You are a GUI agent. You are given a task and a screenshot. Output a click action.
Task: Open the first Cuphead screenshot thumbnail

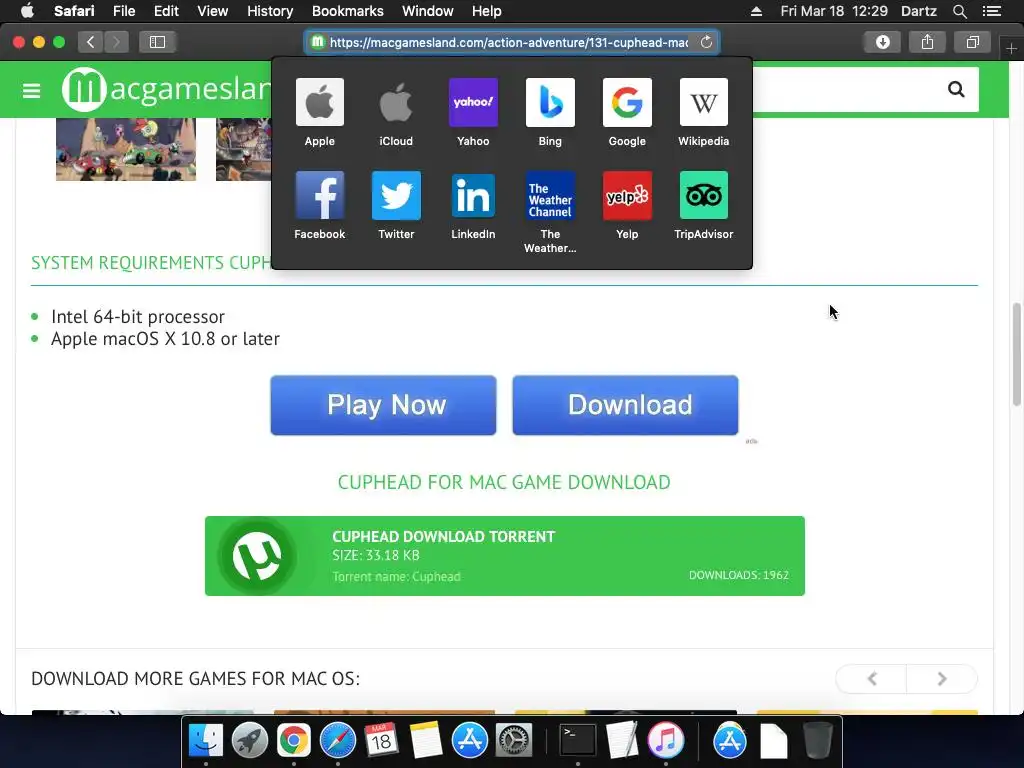coord(126,149)
